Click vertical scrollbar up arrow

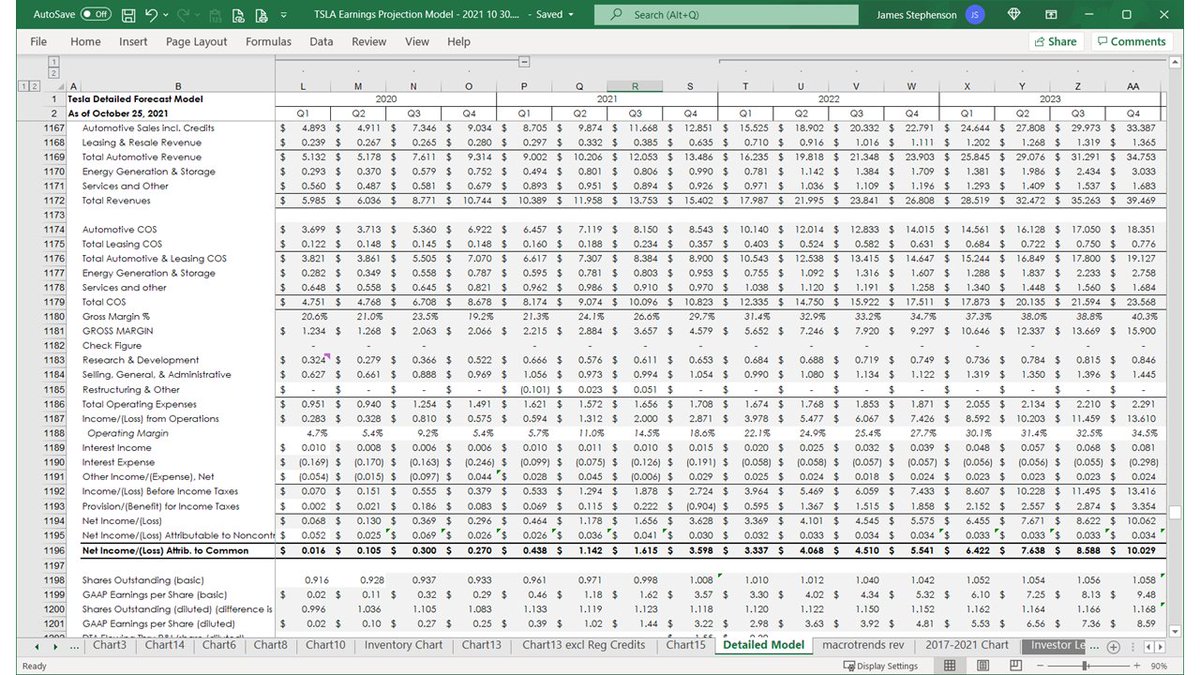click(x=1176, y=62)
